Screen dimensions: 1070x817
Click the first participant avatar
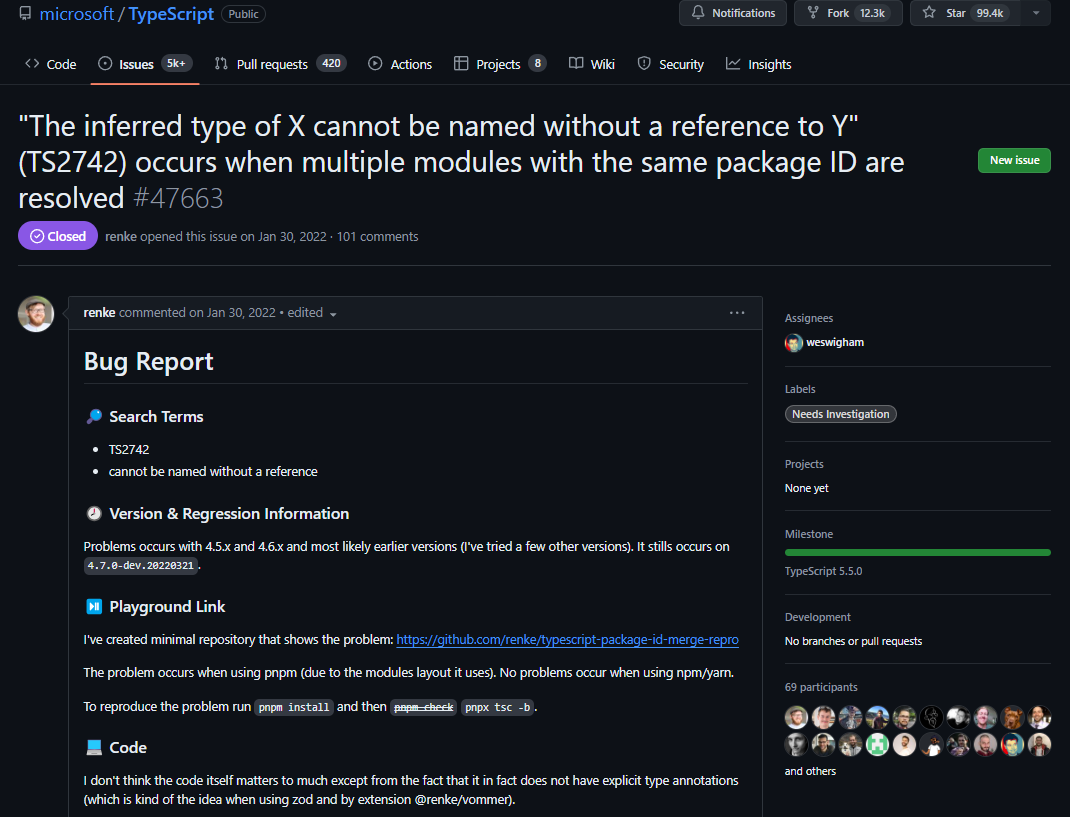[x=796, y=717]
